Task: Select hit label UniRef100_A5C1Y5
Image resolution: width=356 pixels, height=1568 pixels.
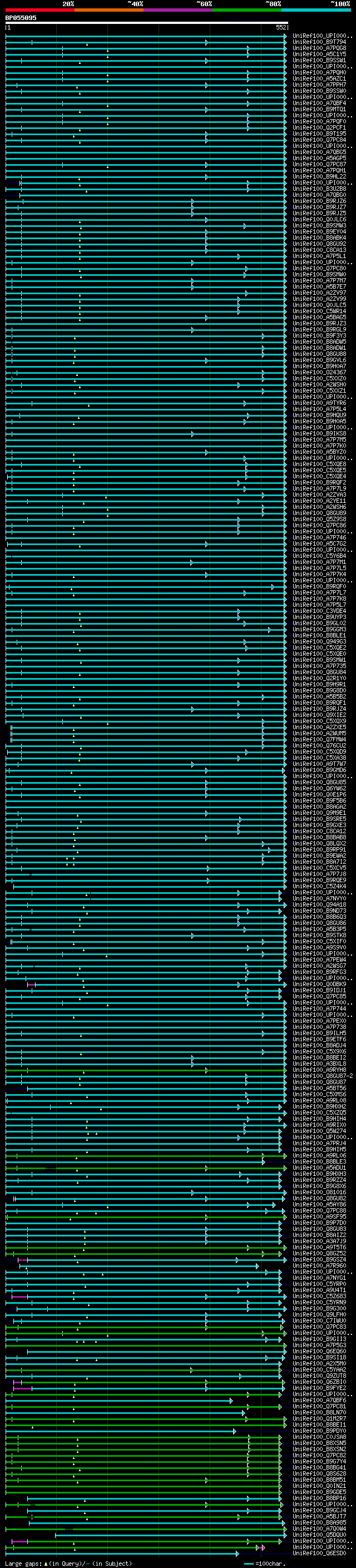Action: 319,54
